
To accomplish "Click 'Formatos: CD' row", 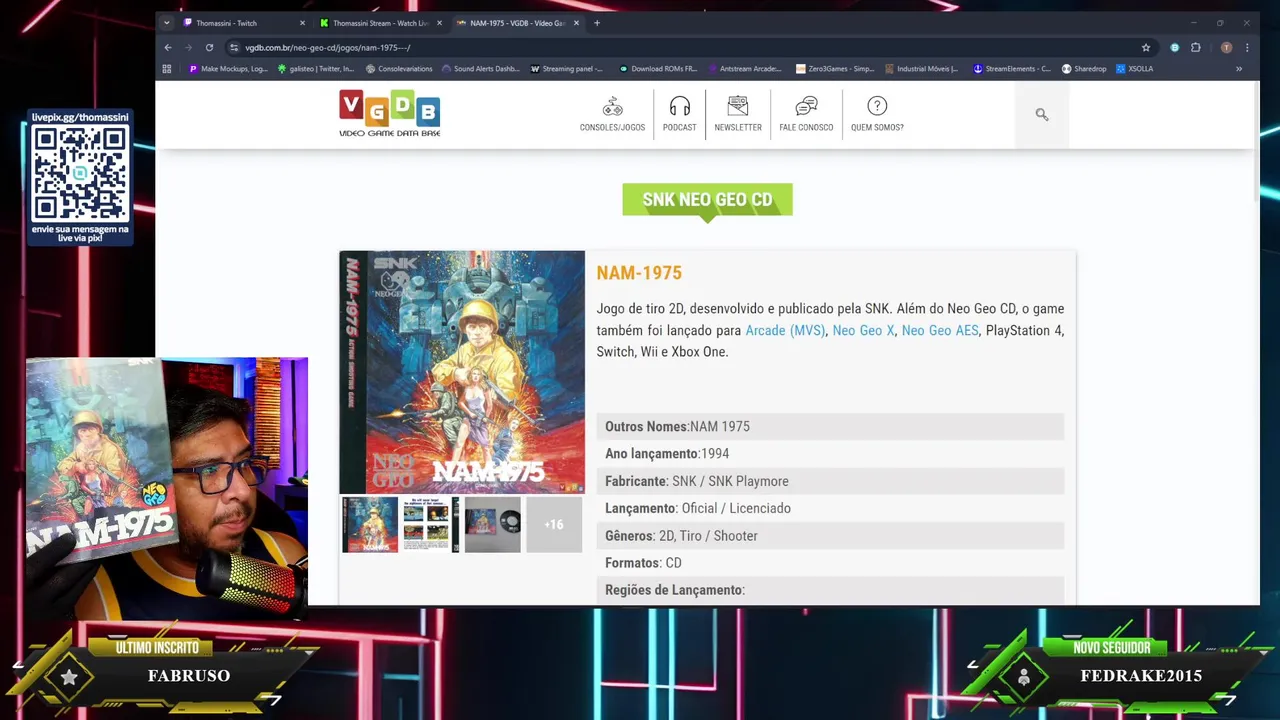I will [x=830, y=563].
